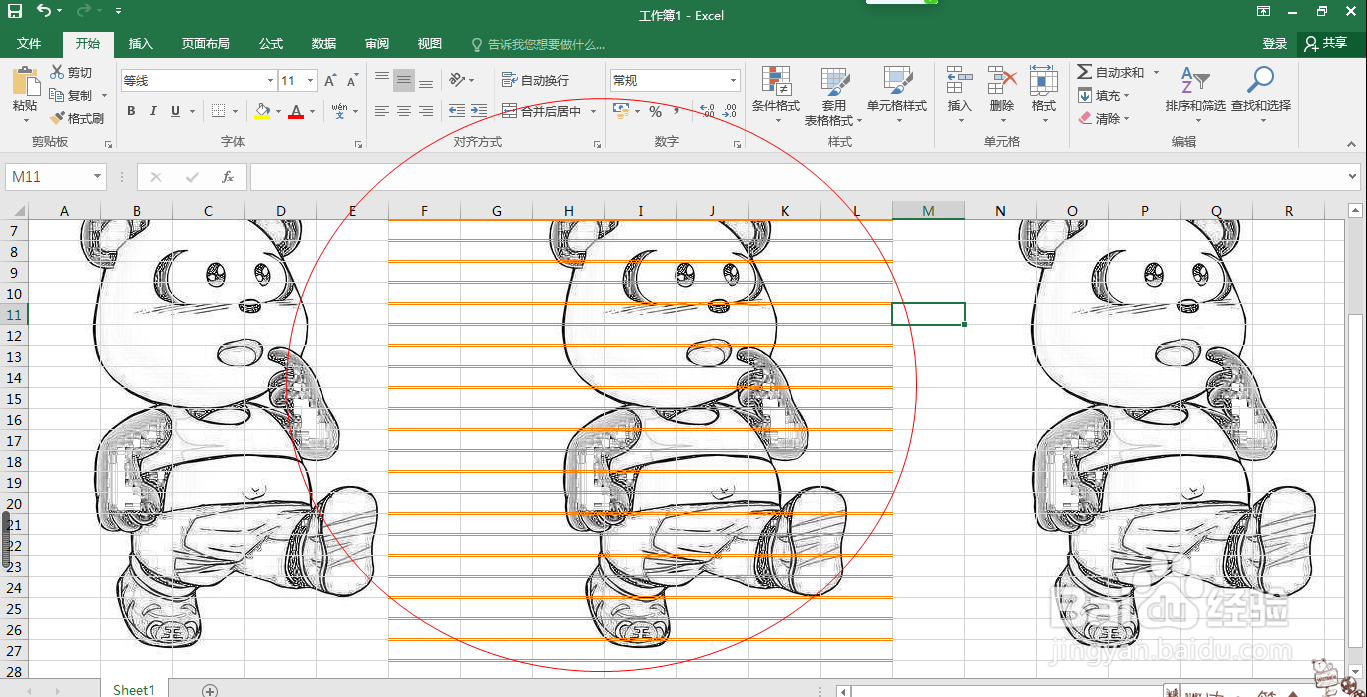Open the font name dropdown (等线)
The width and height of the screenshot is (1367, 697).
(x=270, y=81)
